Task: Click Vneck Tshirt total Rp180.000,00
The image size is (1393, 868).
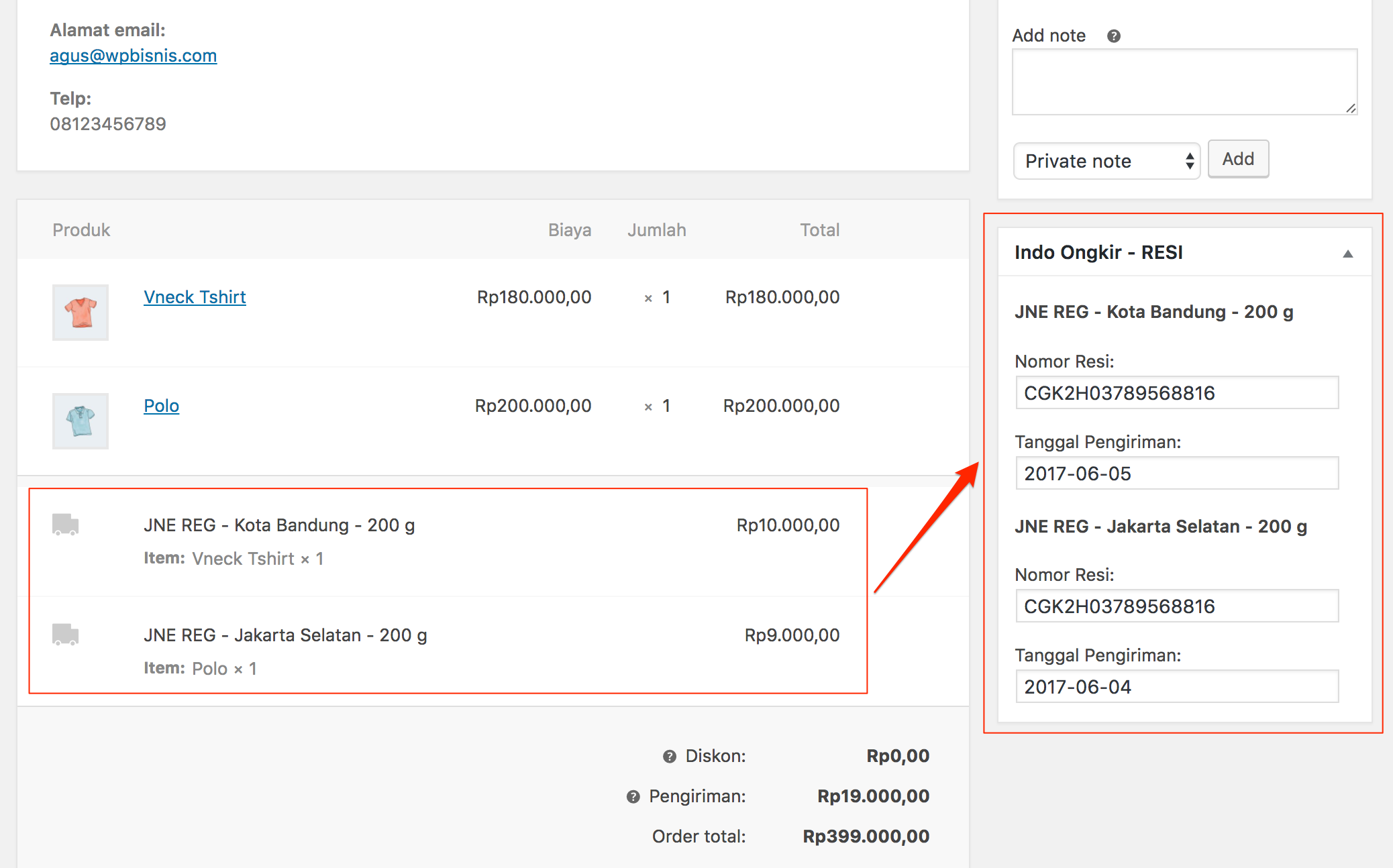Action: (x=782, y=297)
